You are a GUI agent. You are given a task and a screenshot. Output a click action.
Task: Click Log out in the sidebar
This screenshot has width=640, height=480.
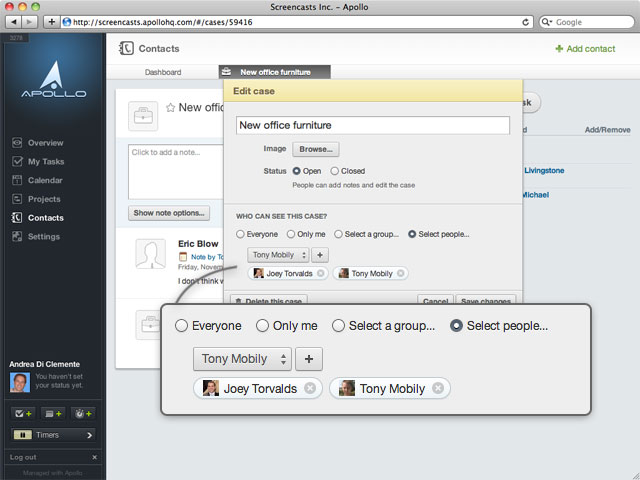click(x=23, y=457)
